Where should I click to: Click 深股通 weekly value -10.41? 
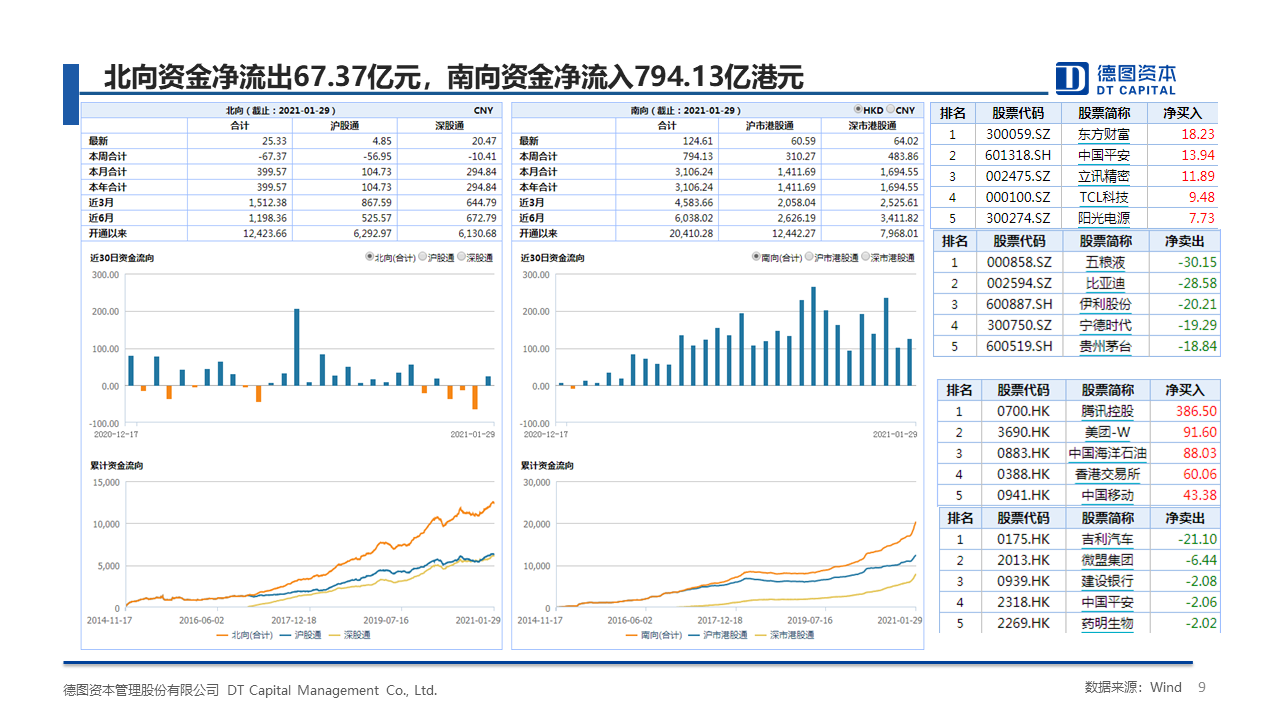482,157
